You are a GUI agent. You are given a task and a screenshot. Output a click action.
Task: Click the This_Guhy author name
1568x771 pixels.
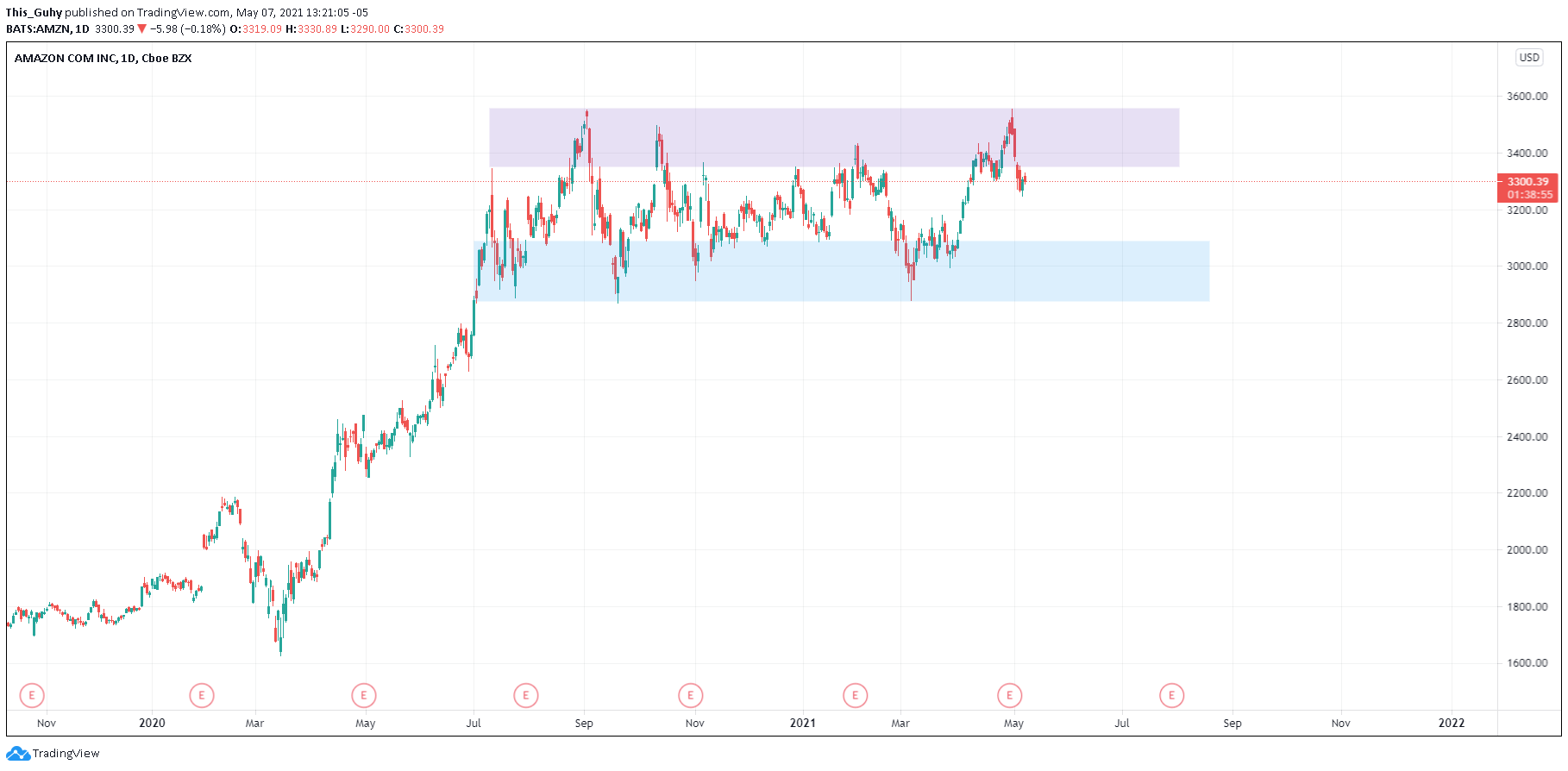34,13
